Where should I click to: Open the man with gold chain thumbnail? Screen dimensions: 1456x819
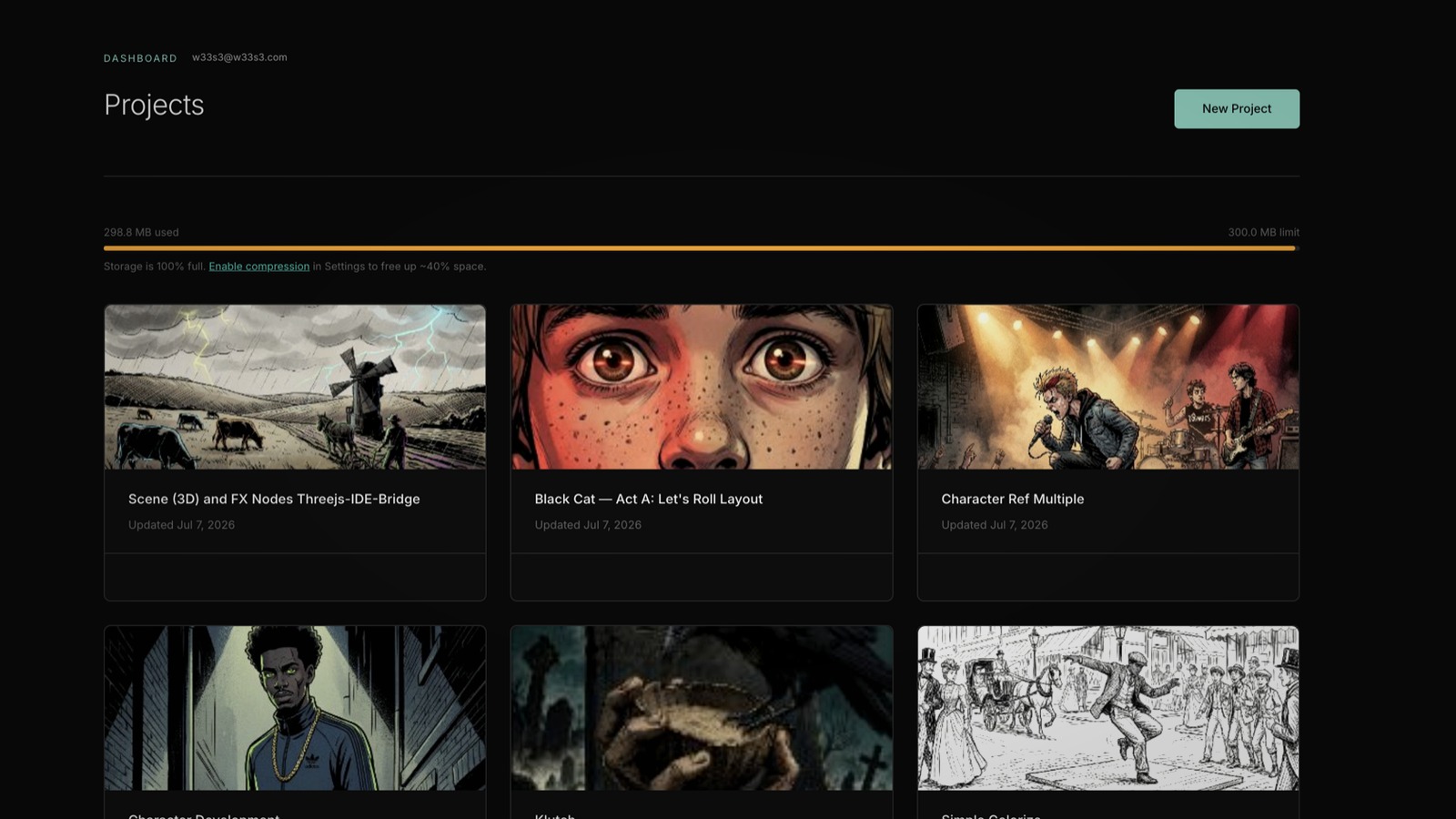pyautogui.click(x=295, y=708)
